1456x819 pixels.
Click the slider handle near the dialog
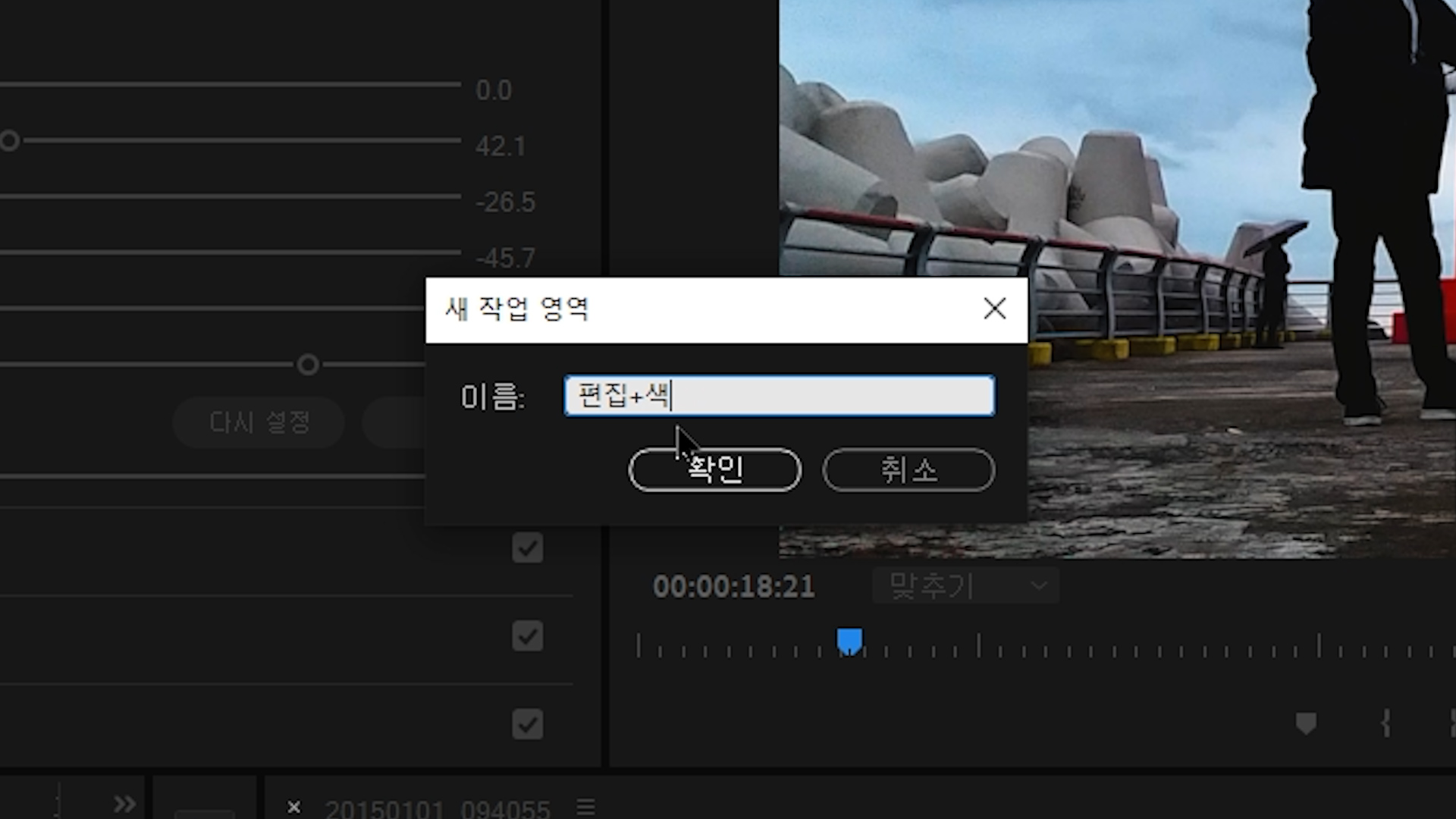[308, 365]
